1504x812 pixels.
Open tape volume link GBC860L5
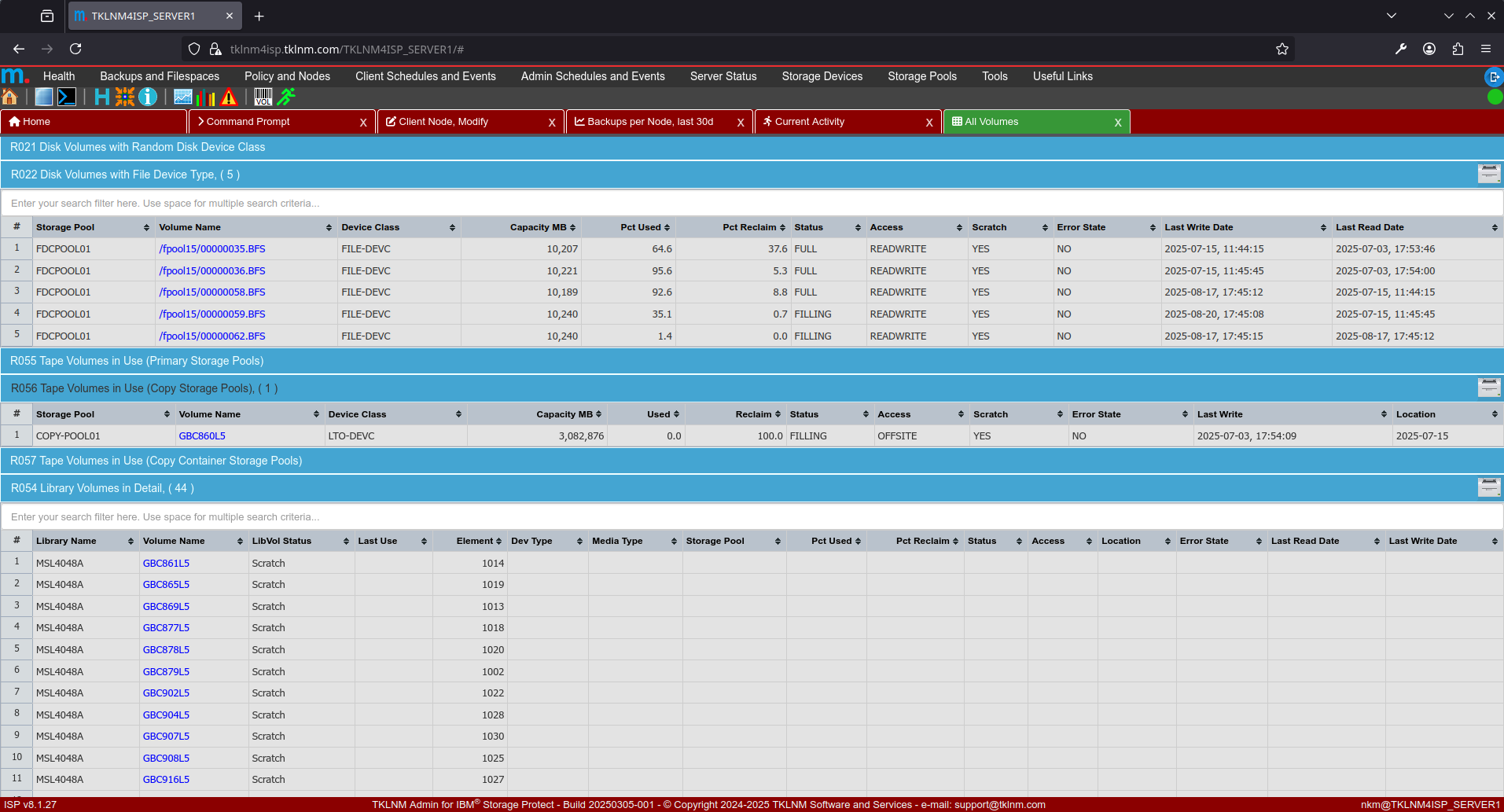tap(202, 435)
